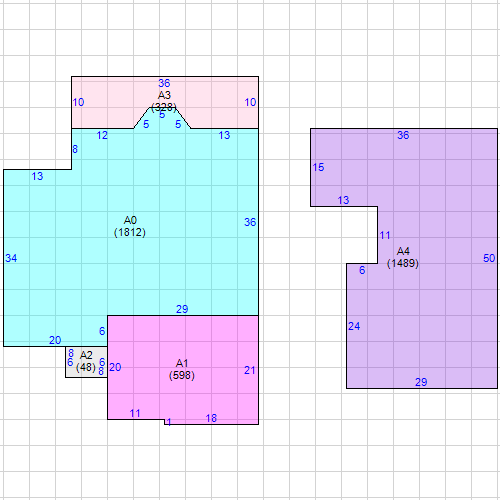Click the 20 dimension inside magenta A1
500x500 pixels.
[x=115, y=367]
